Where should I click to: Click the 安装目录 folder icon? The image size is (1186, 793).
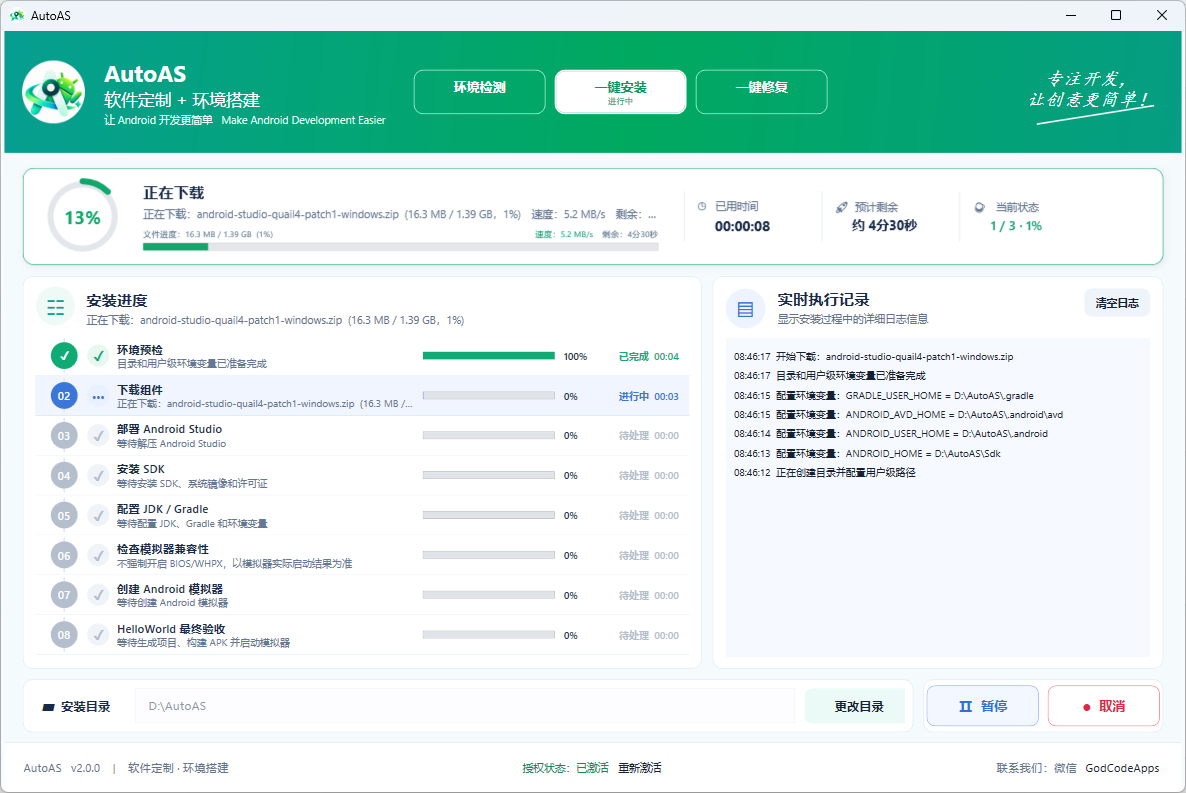coord(48,707)
